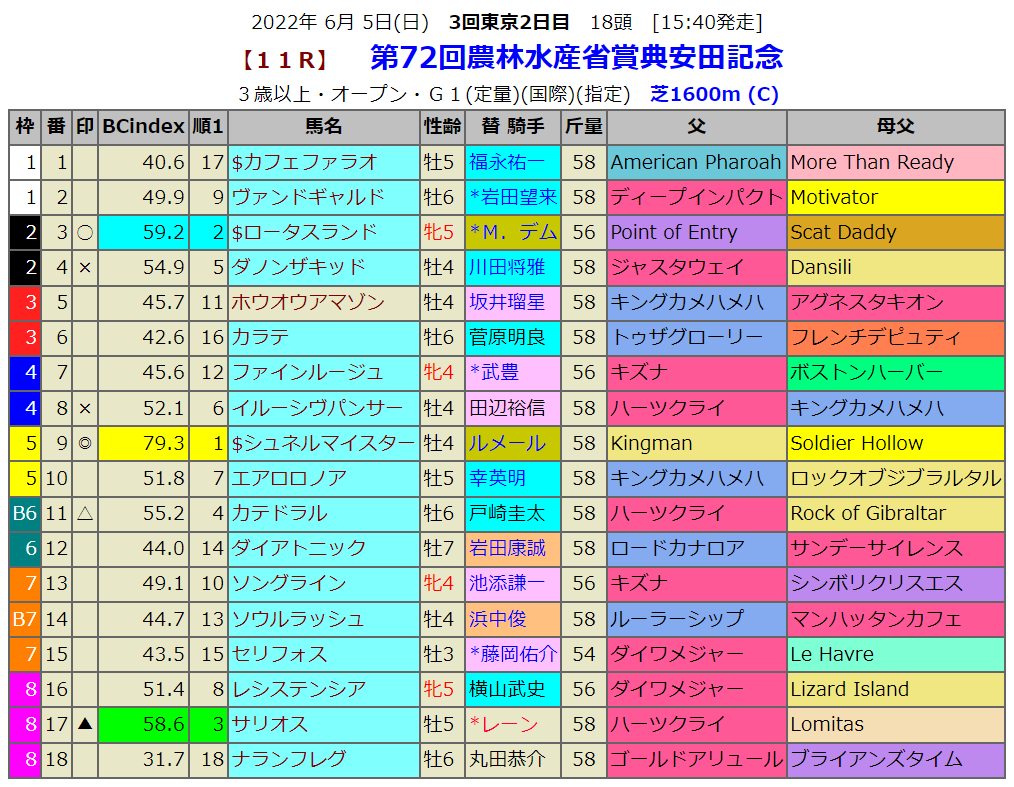Click the B7 frame cell for horse 14
Image resolution: width=1014 pixels, height=787 pixels.
click(x=24, y=619)
